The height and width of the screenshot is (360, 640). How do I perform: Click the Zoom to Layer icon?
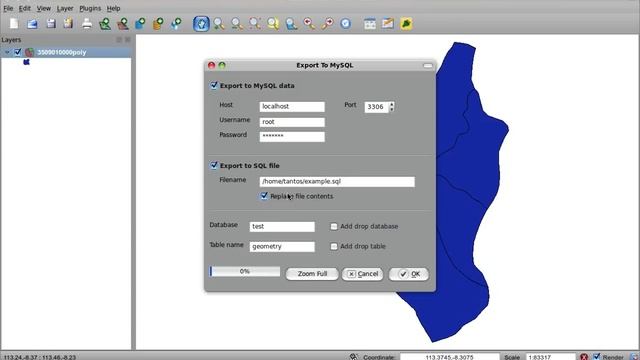[x=291, y=24]
